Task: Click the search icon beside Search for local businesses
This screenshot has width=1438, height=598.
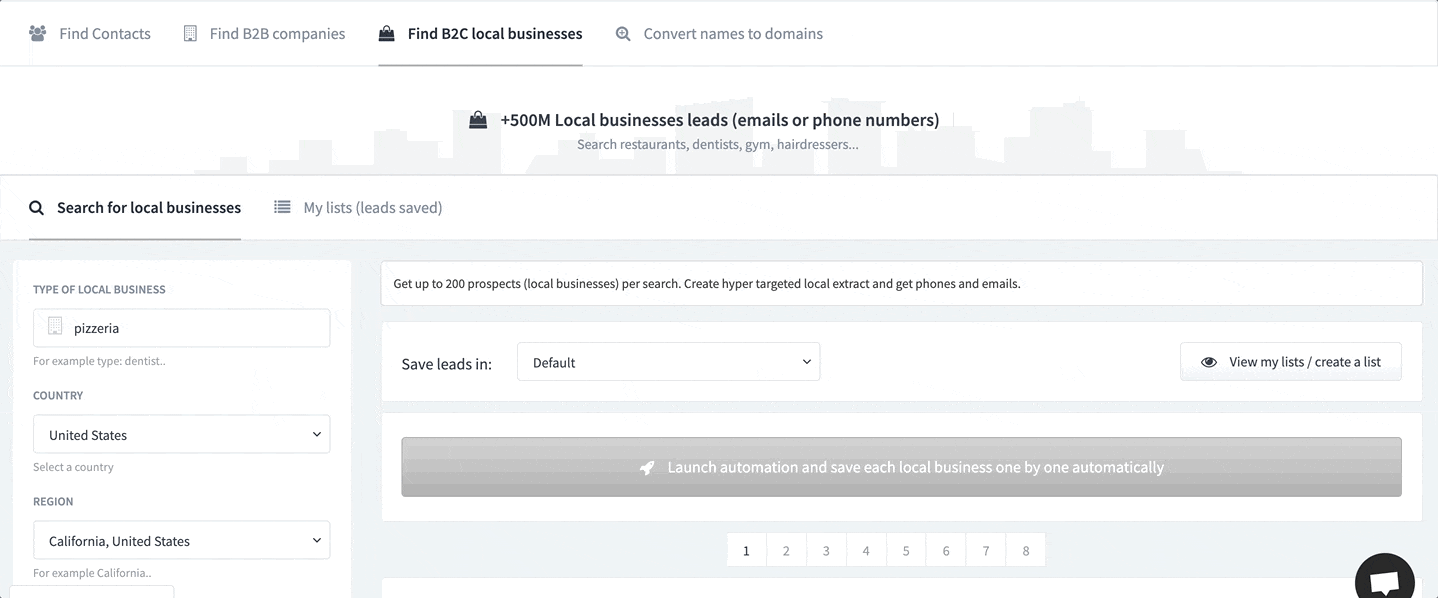Action: (x=37, y=208)
